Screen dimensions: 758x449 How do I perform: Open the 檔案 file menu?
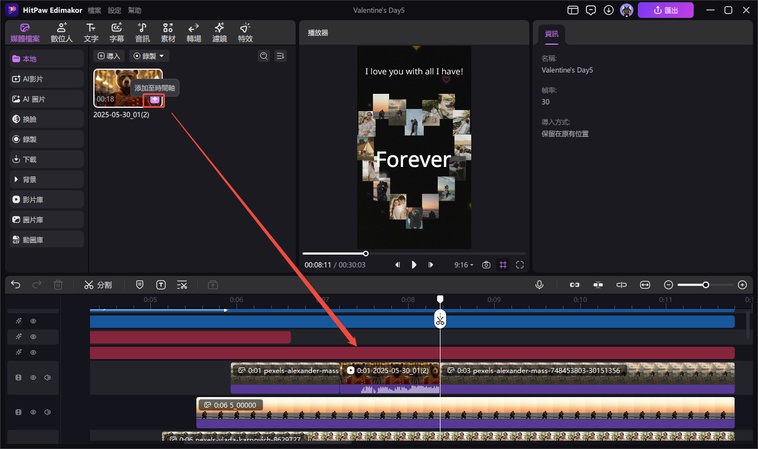click(x=95, y=10)
